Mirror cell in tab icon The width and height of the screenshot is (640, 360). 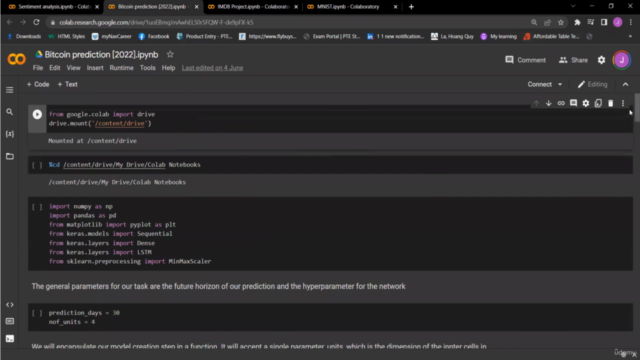[598, 103]
